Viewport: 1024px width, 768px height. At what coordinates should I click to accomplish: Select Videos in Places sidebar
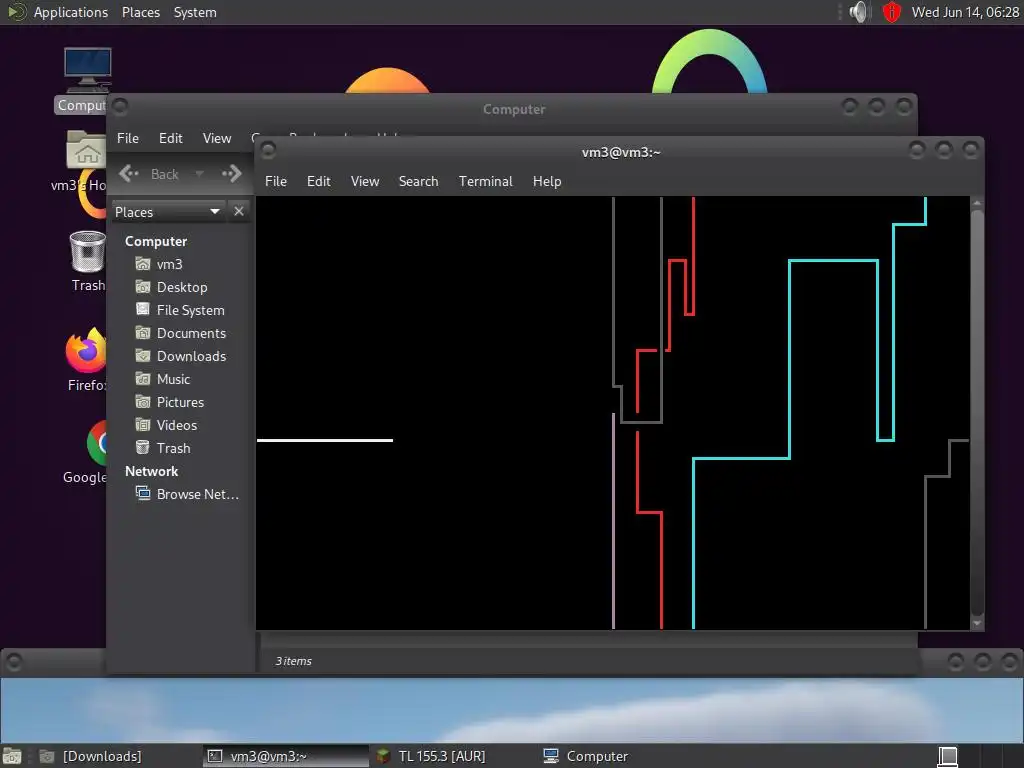[x=176, y=424]
